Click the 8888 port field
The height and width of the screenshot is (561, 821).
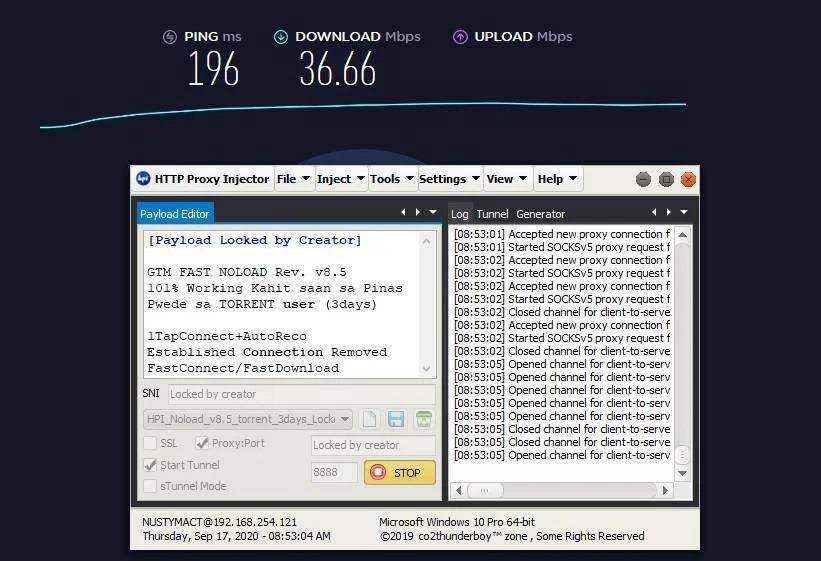(334, 472)
